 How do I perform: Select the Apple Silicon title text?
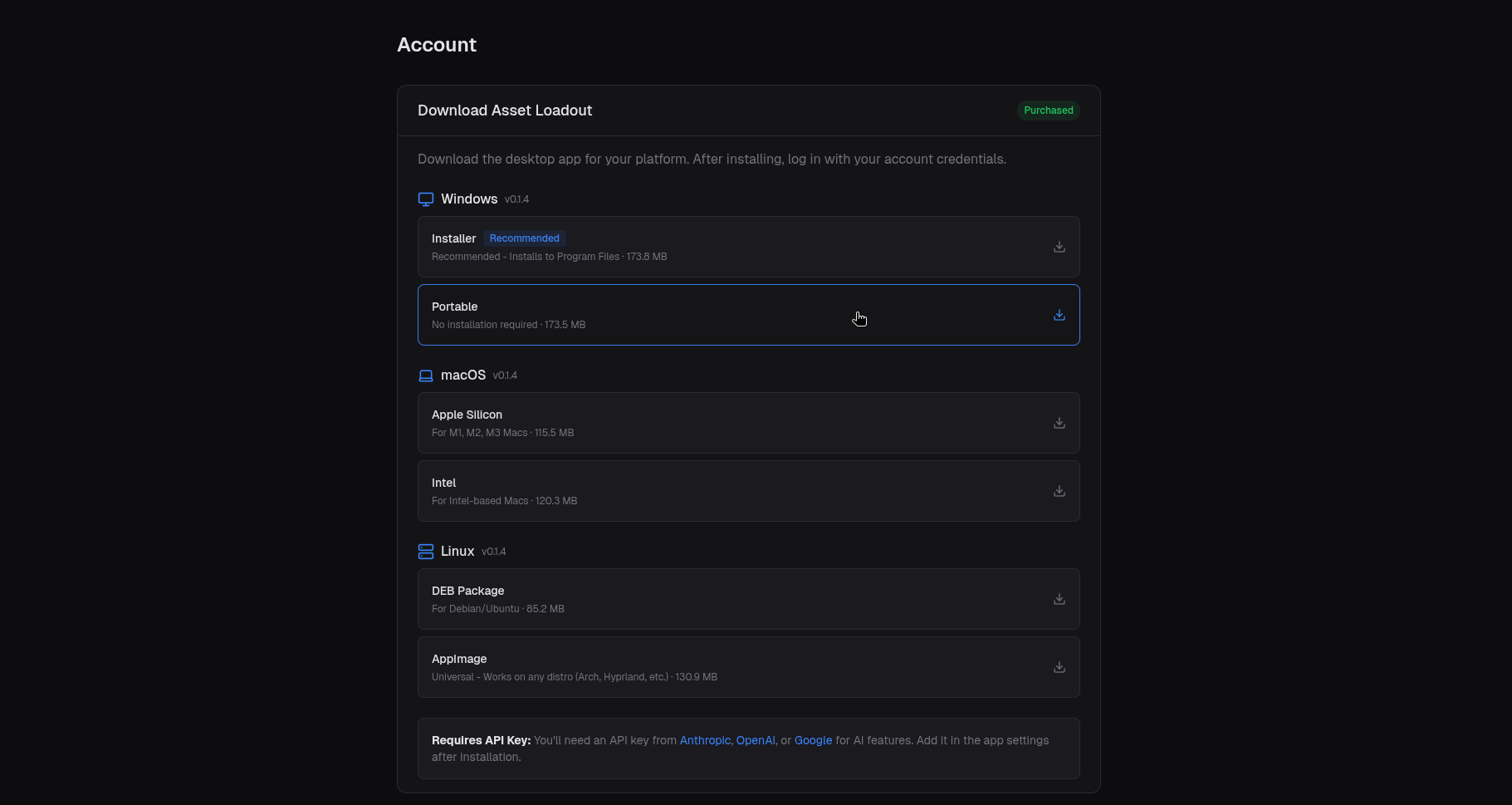[467, 415]
